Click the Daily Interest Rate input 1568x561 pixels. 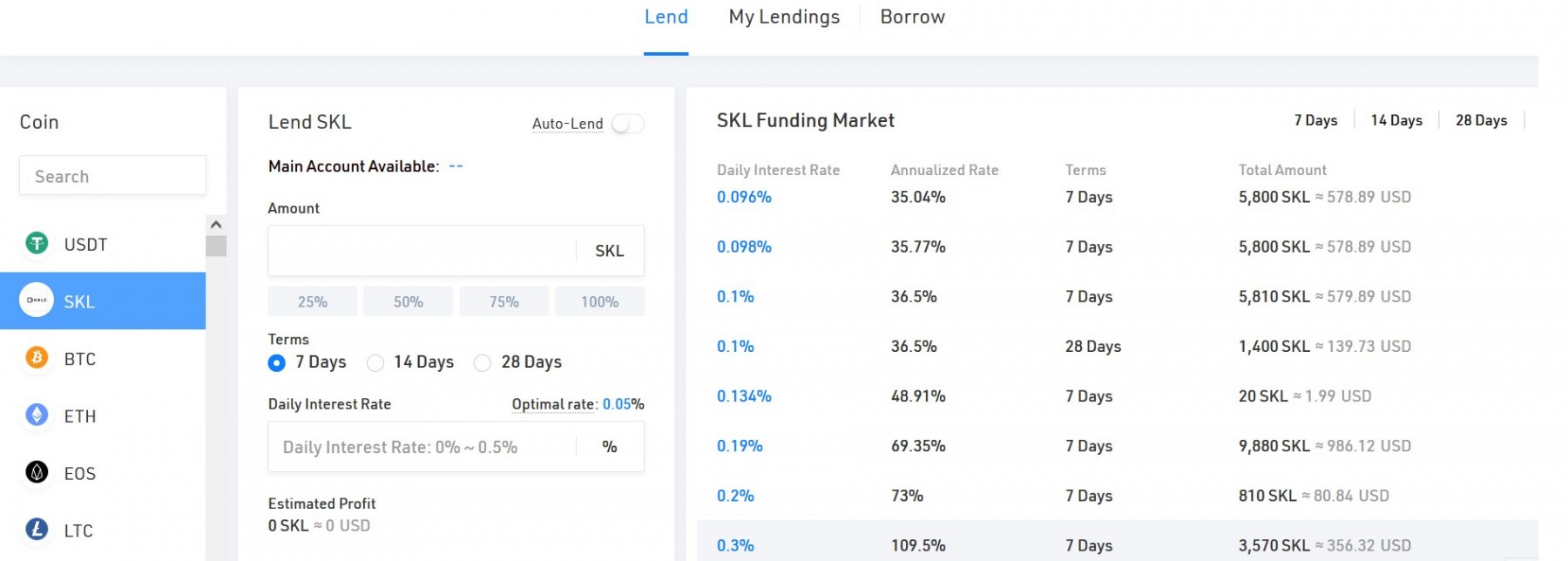(422, 447)
